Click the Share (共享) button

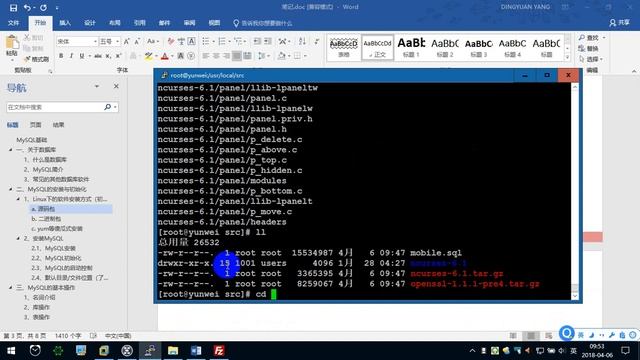620,23
